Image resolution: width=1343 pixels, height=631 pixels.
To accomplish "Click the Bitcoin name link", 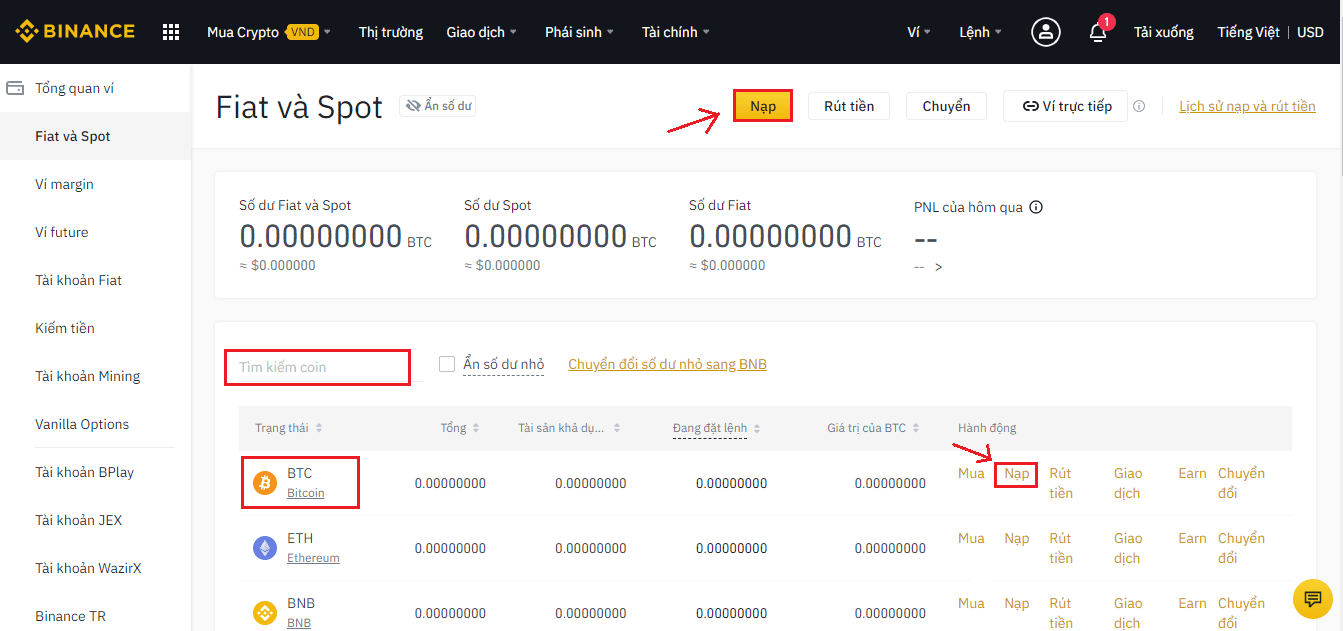I will point(305,493).
